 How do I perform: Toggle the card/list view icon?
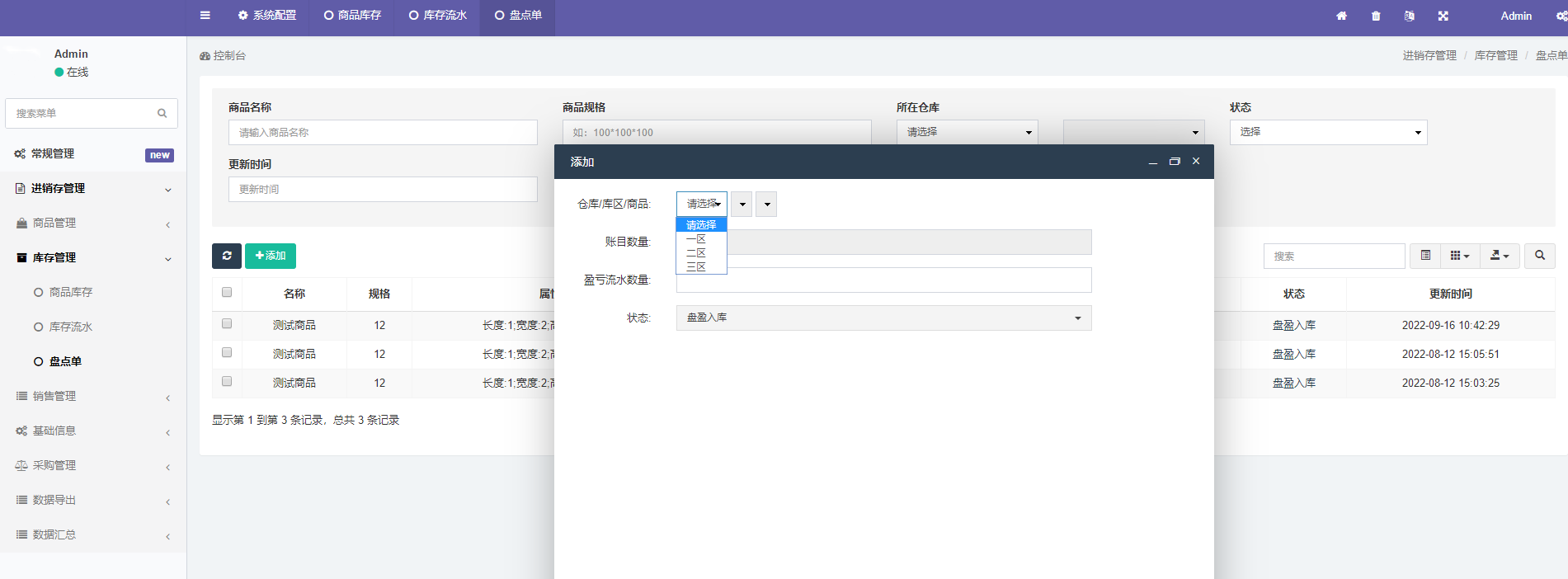click(x=1425, y=256)
